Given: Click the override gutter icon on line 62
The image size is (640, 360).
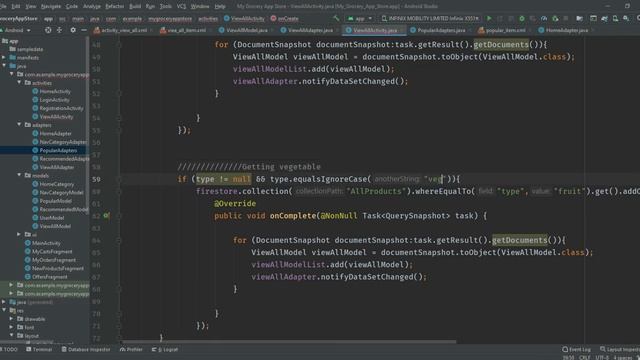Looking at the screenshot, I should [x=106, y=216].
